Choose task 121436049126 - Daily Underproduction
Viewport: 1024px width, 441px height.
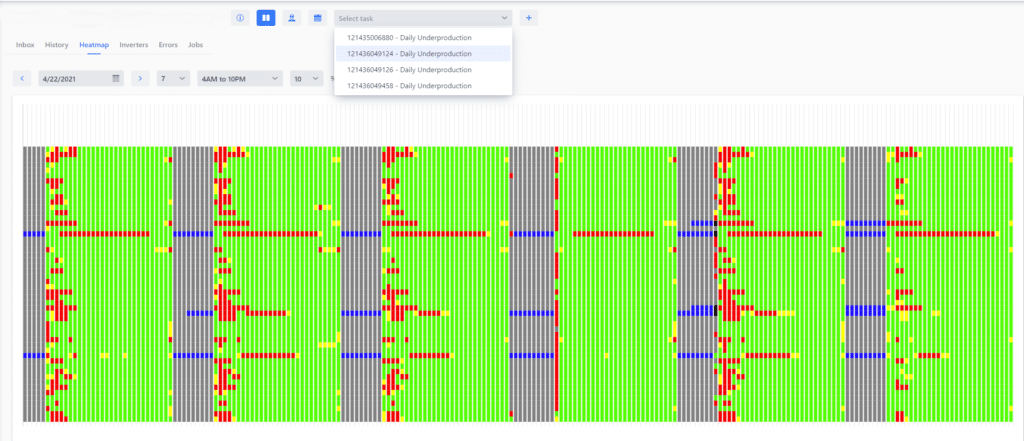(409, 70)
